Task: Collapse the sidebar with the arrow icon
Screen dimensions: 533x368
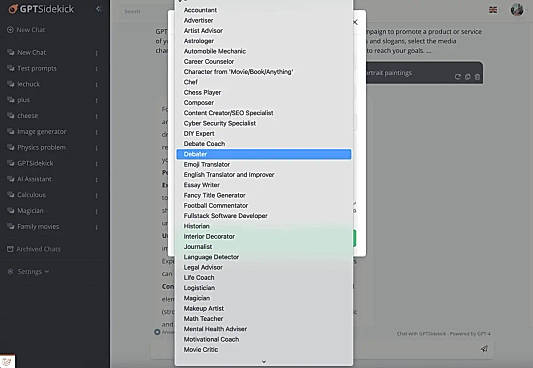Action: (98, 9)
